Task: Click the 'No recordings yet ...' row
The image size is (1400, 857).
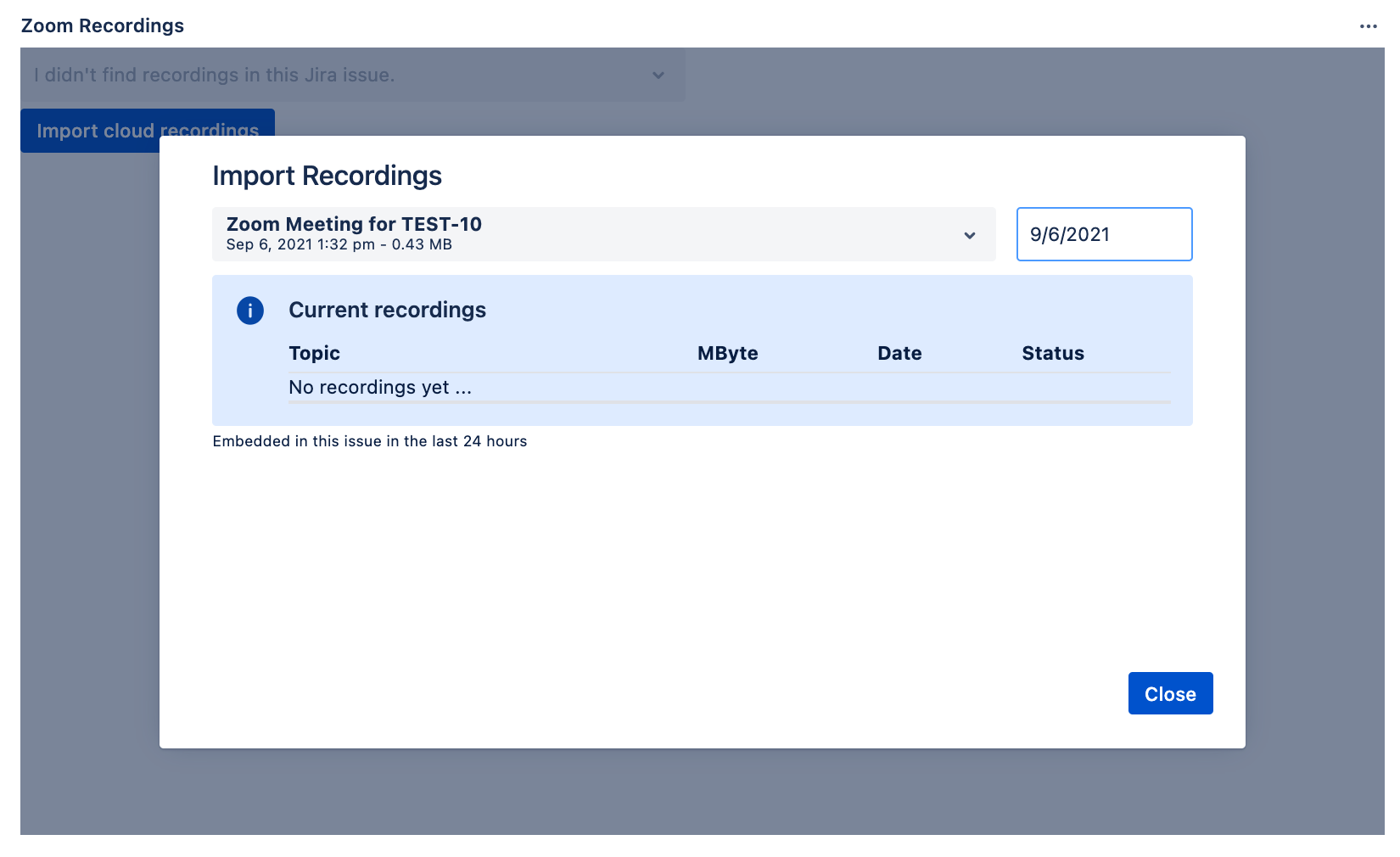Action: [730, 387]
